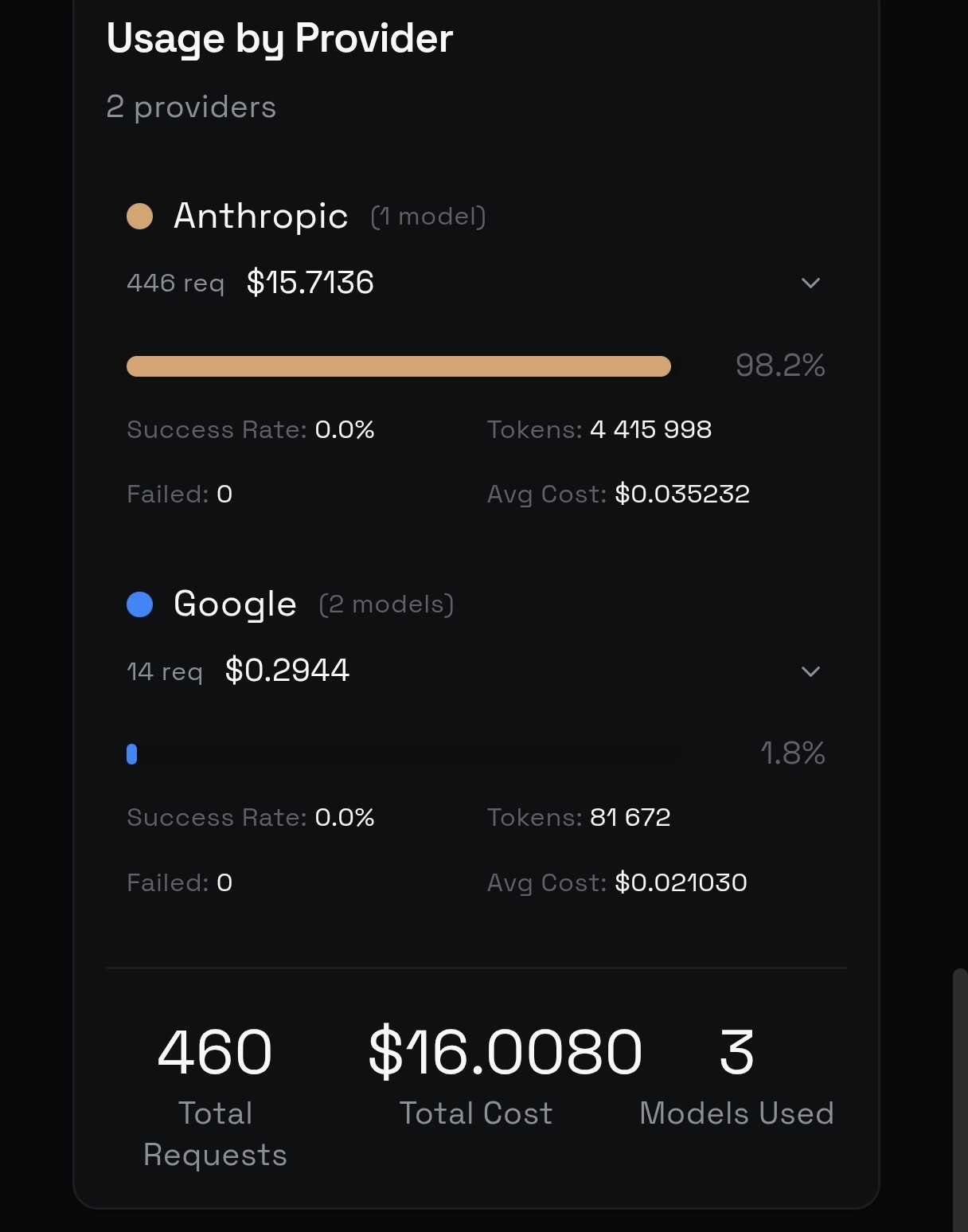This screenshot has height=1232, width=968.
Task: Click the $16.0080 Total Cost stat
Action: coord(505,1052)
